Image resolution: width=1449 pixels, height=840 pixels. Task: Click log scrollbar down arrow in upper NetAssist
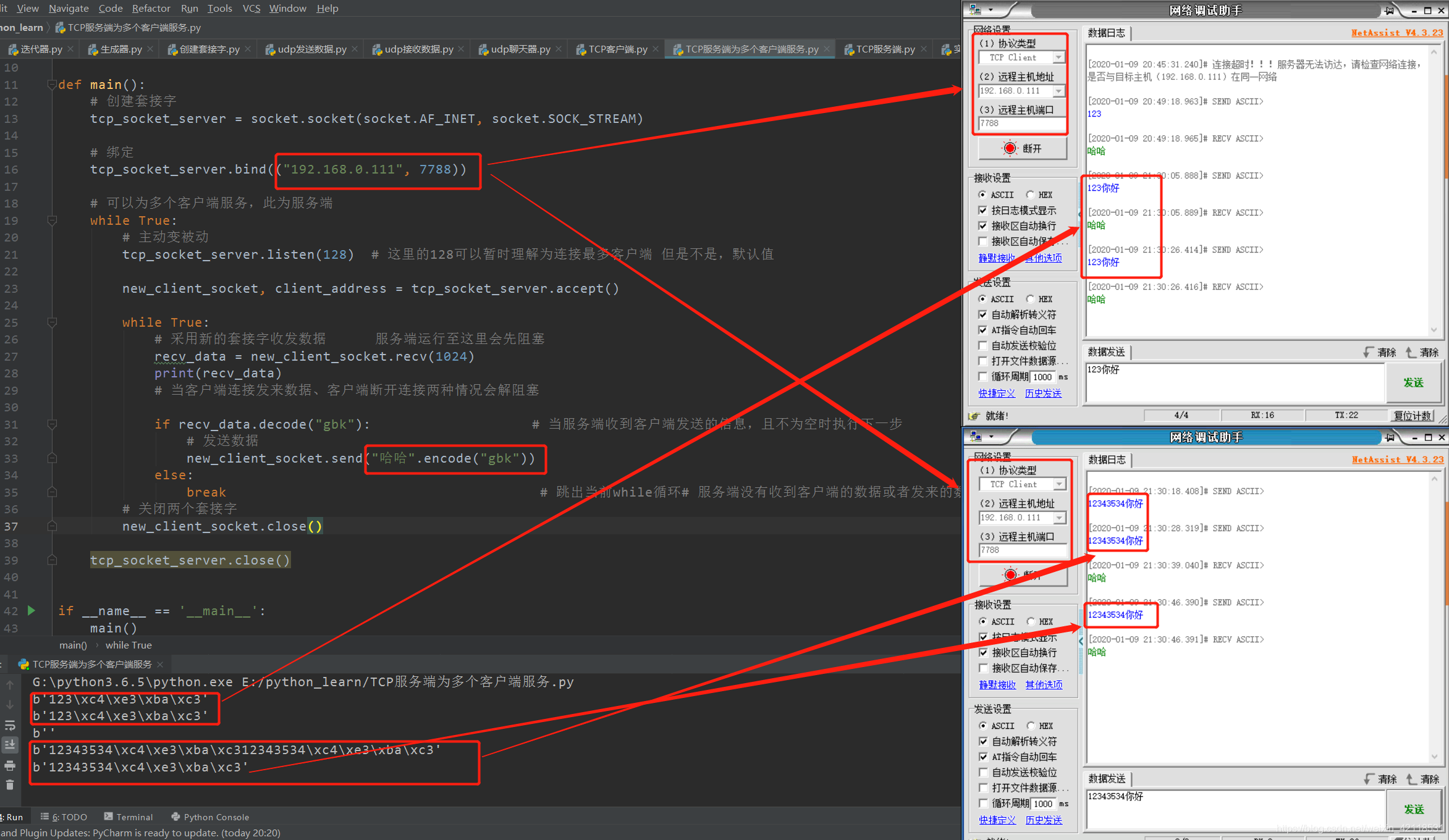click(1434, 329)
